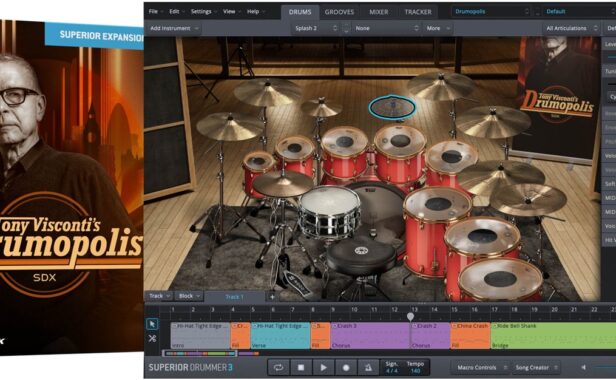Open the Block dropdown menu
Screen dimensions: 616x380
pyautogui.click(x=189, y=296)
